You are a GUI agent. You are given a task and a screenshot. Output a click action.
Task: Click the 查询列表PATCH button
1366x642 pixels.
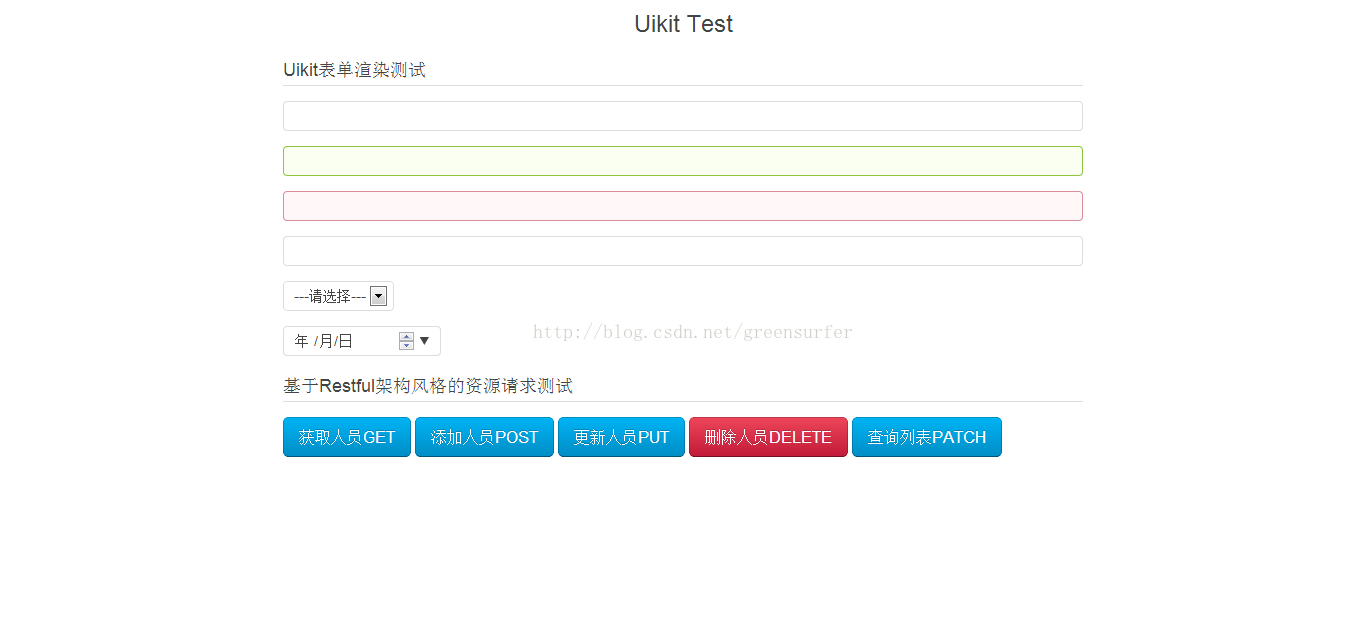(x=927, y=437)
